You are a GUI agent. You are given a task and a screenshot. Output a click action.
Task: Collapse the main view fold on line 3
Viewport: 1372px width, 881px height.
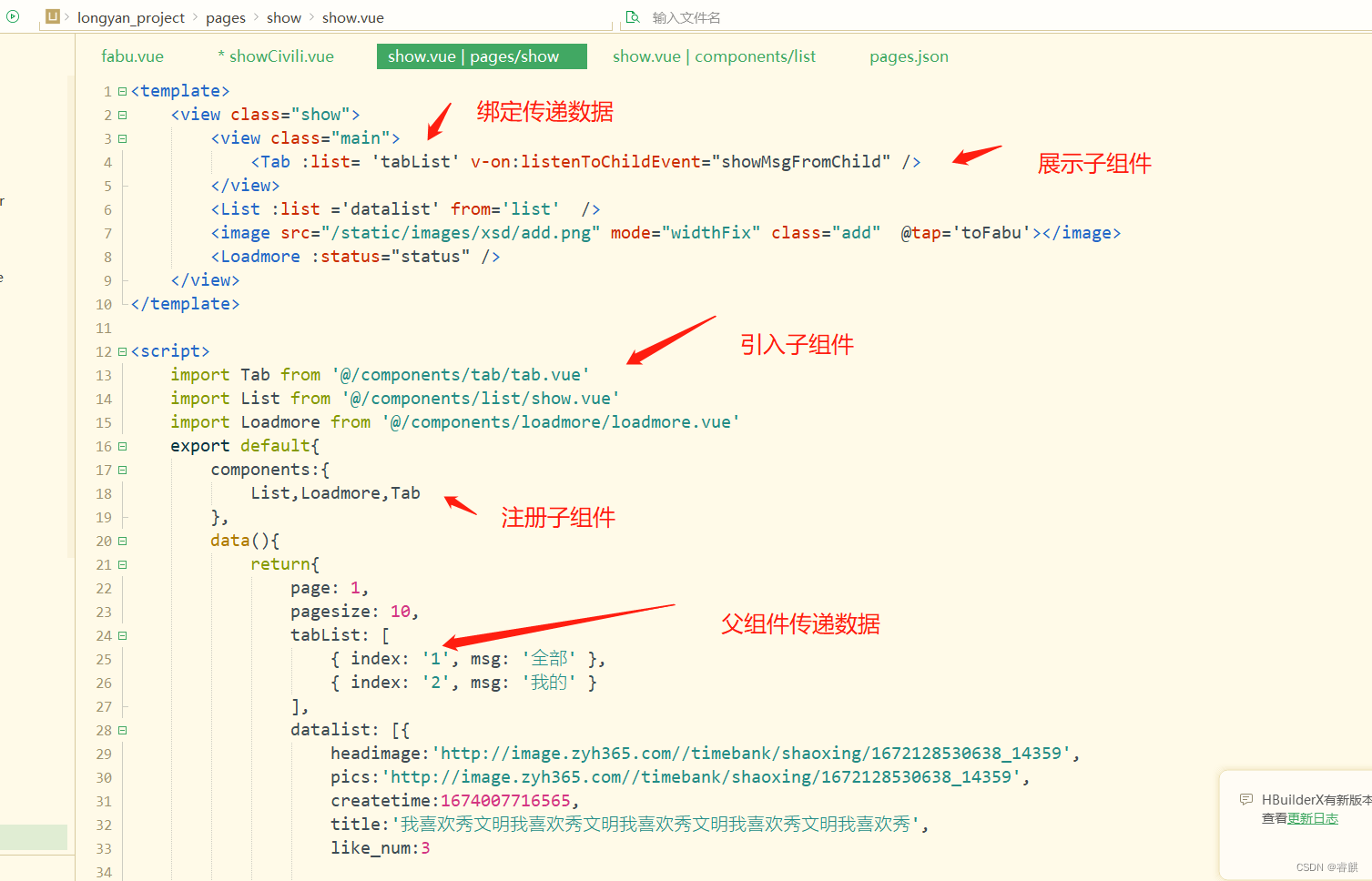pyautogui.click(x=122, y=138)
